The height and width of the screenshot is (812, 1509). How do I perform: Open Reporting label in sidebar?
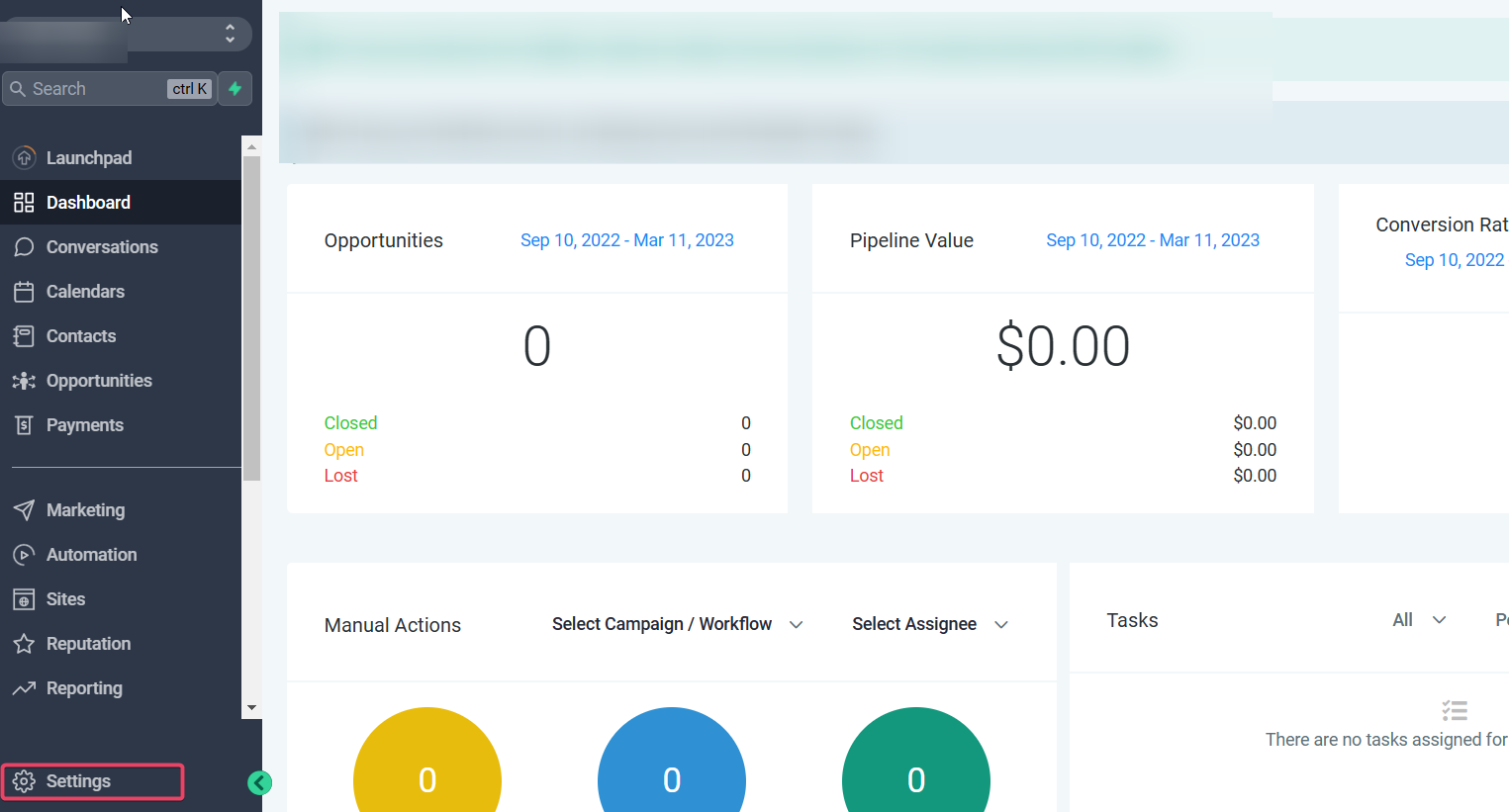[84, 687]
